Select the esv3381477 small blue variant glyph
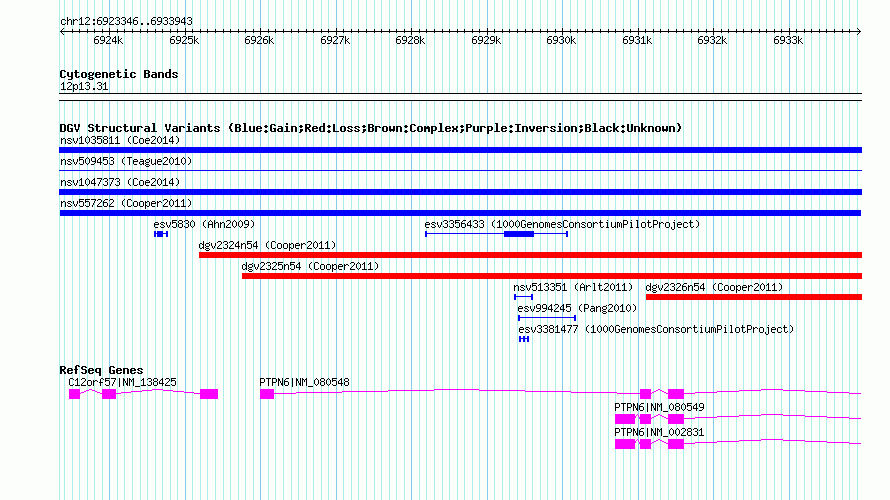This screenshot has height=500, width=890. click(x=524, y=339)
